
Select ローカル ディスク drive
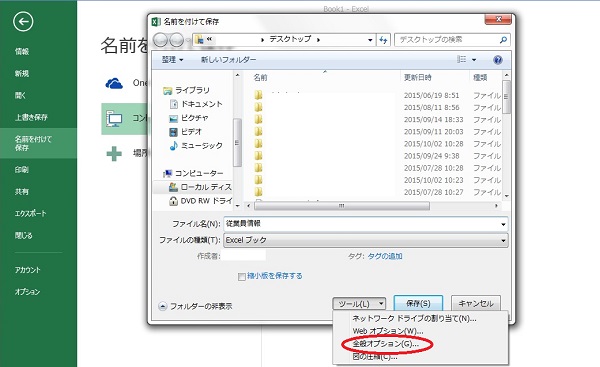click(x=200, y=187)
